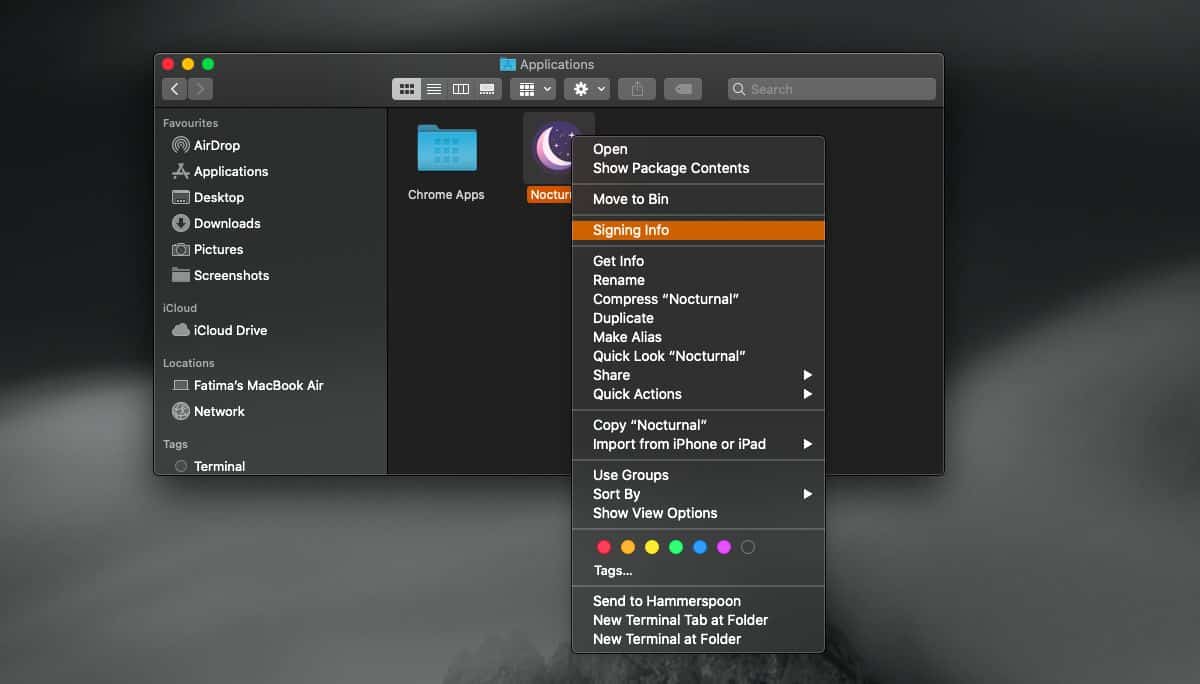Apply the blue tag color
Viewport: 1200px width, 684px height.
pyautogui.click(x=700, y=547)
